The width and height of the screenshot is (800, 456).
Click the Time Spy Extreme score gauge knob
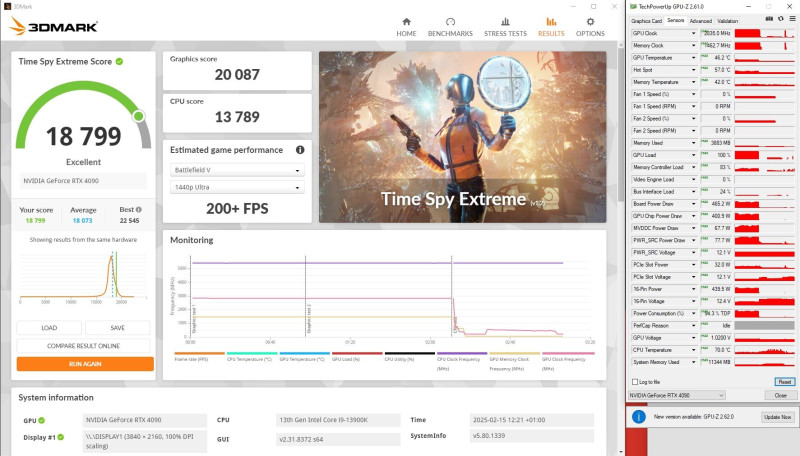(138, 116)
